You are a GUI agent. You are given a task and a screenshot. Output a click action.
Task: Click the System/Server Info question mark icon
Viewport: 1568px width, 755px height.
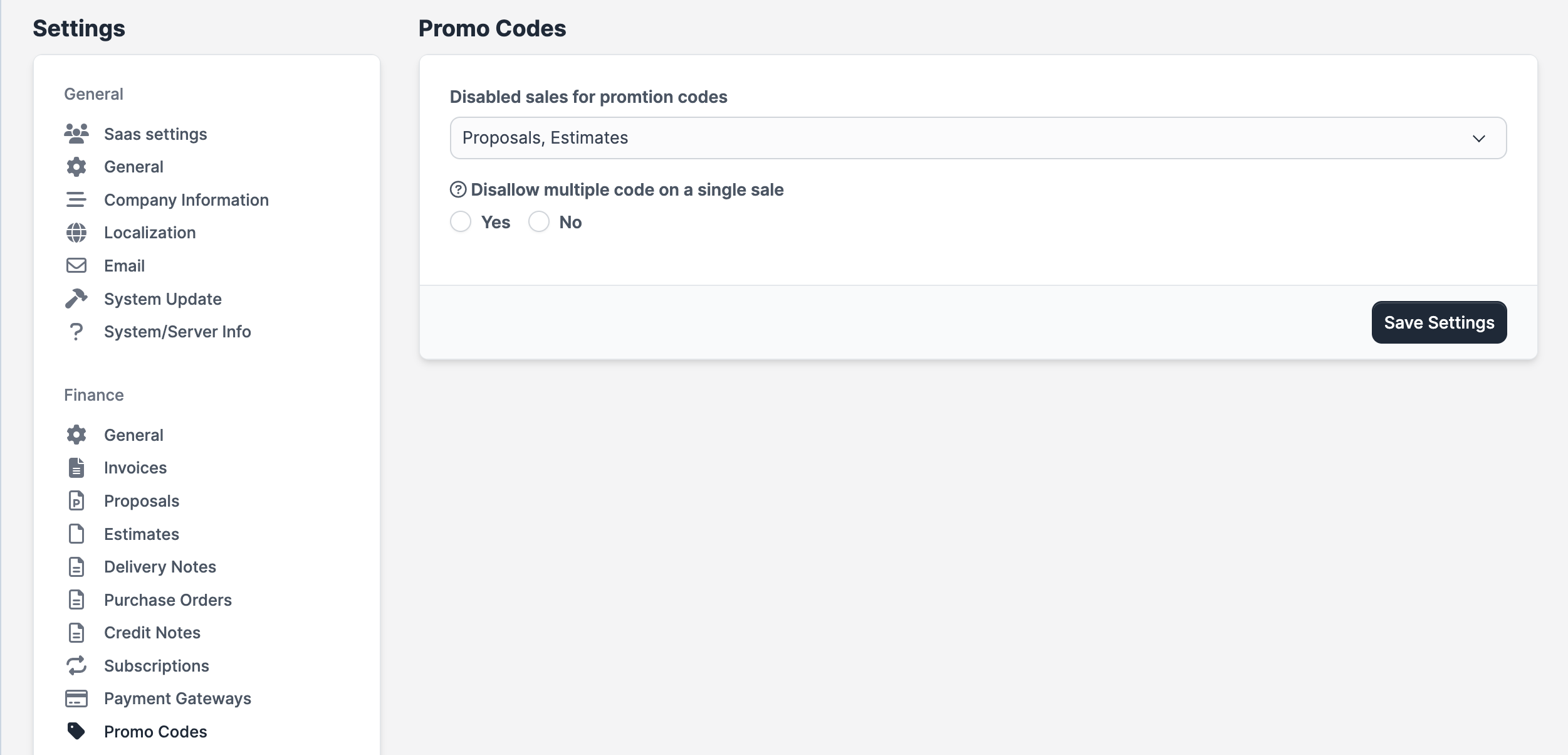[76, 331]
